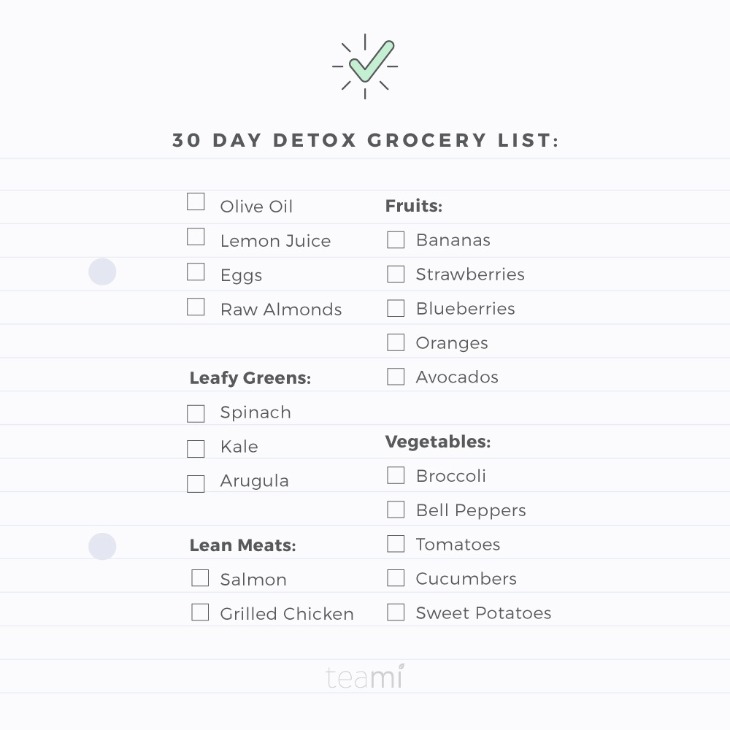This screenshot has width=730, height=730.
Task: Check the Kale checkbox
Action: tap(196, 449)
